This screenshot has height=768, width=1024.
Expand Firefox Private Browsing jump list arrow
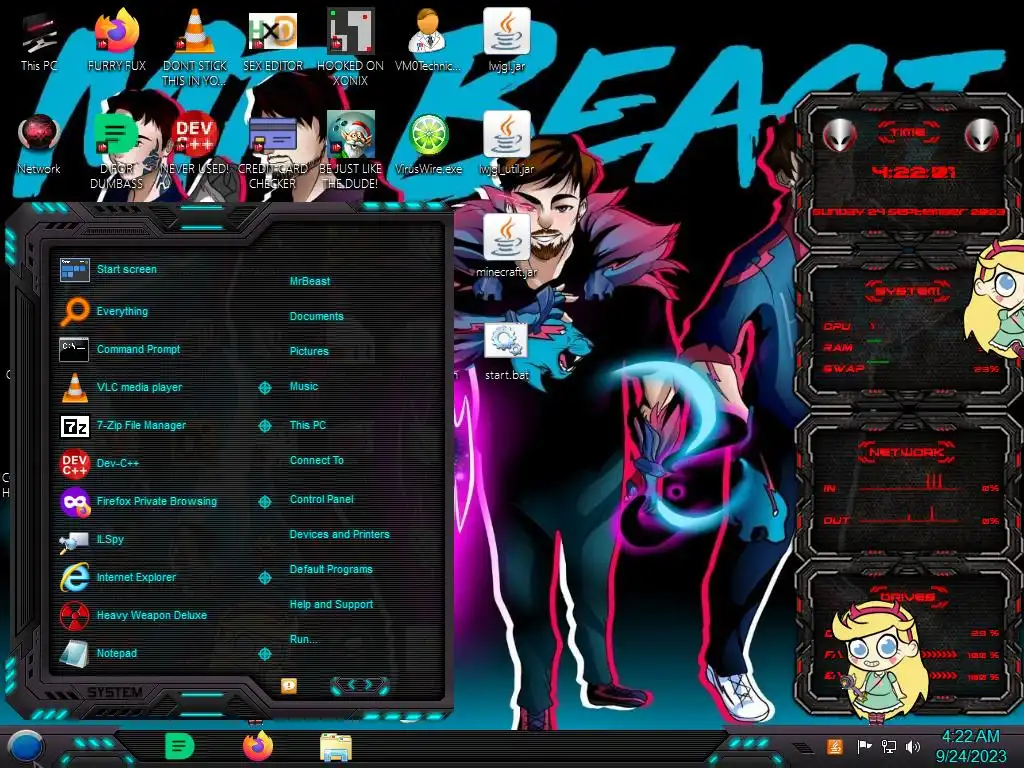(264, 502)
